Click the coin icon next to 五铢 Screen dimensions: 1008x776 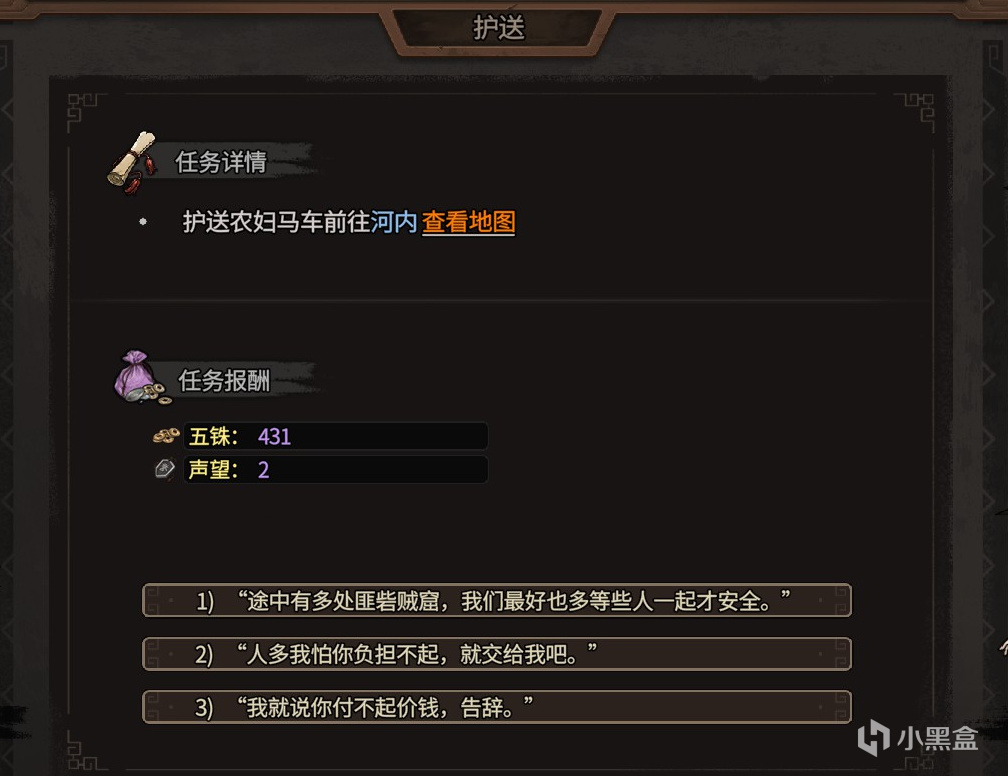pyautogui.click(x=166, y=436)
